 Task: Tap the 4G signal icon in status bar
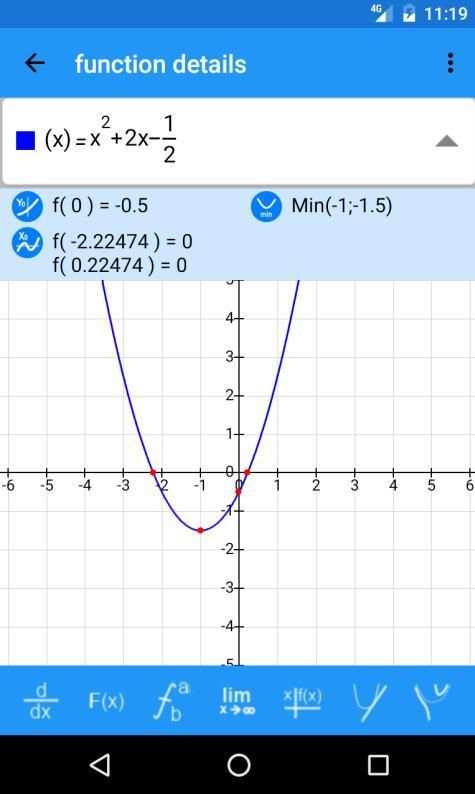click(x=381, y=13)
